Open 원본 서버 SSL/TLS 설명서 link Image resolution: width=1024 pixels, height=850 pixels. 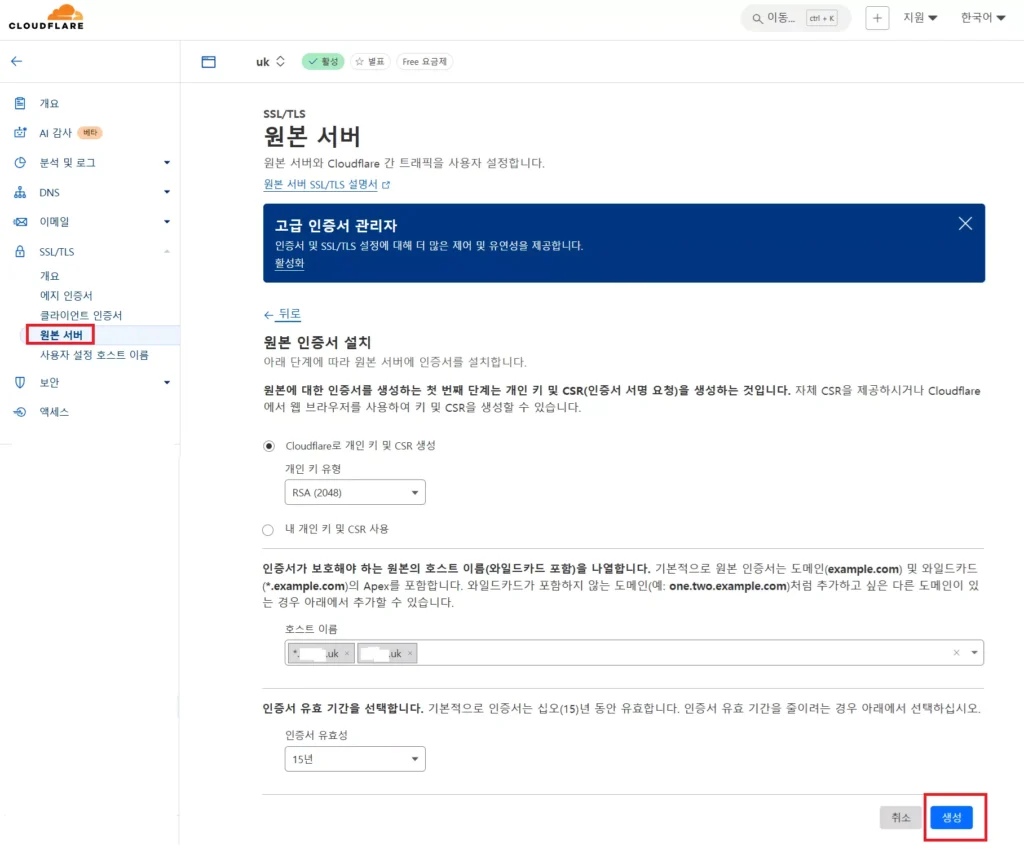click(321, 185)
